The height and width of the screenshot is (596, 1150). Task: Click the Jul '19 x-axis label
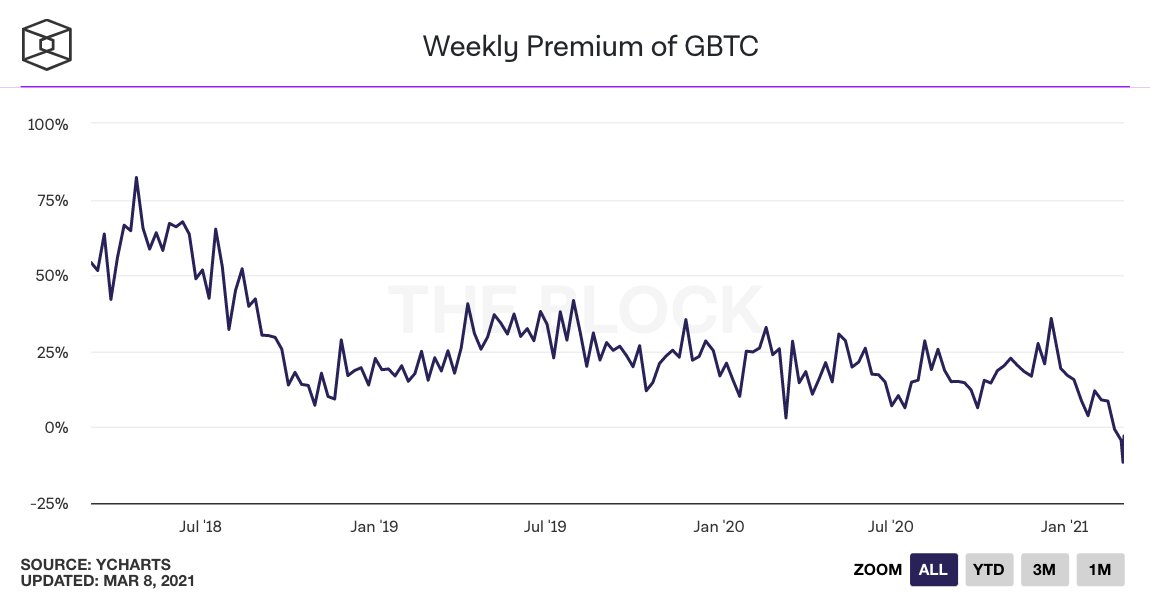point(546,526)
